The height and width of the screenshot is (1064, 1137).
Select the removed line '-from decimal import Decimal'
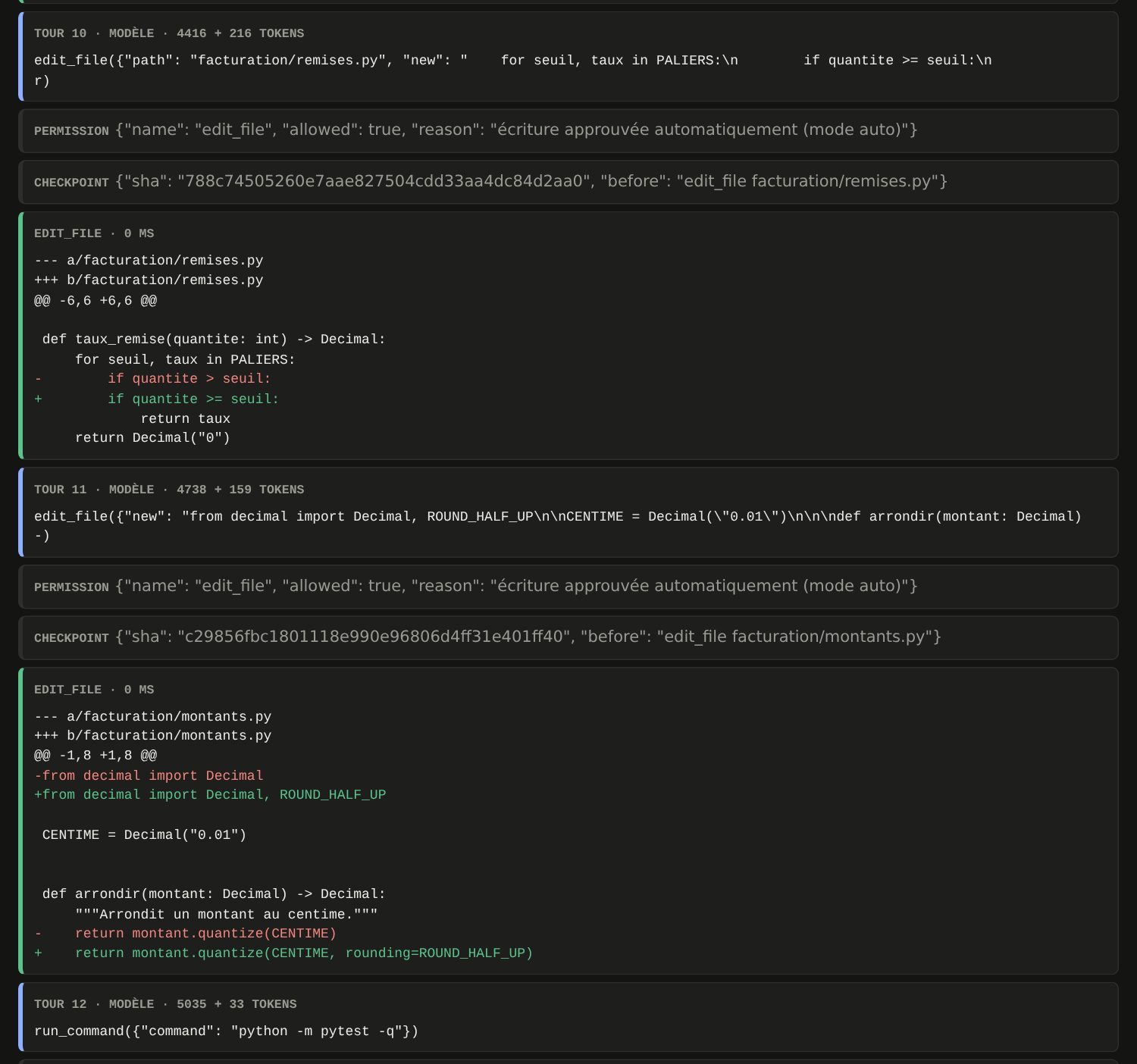pos(149,776)
